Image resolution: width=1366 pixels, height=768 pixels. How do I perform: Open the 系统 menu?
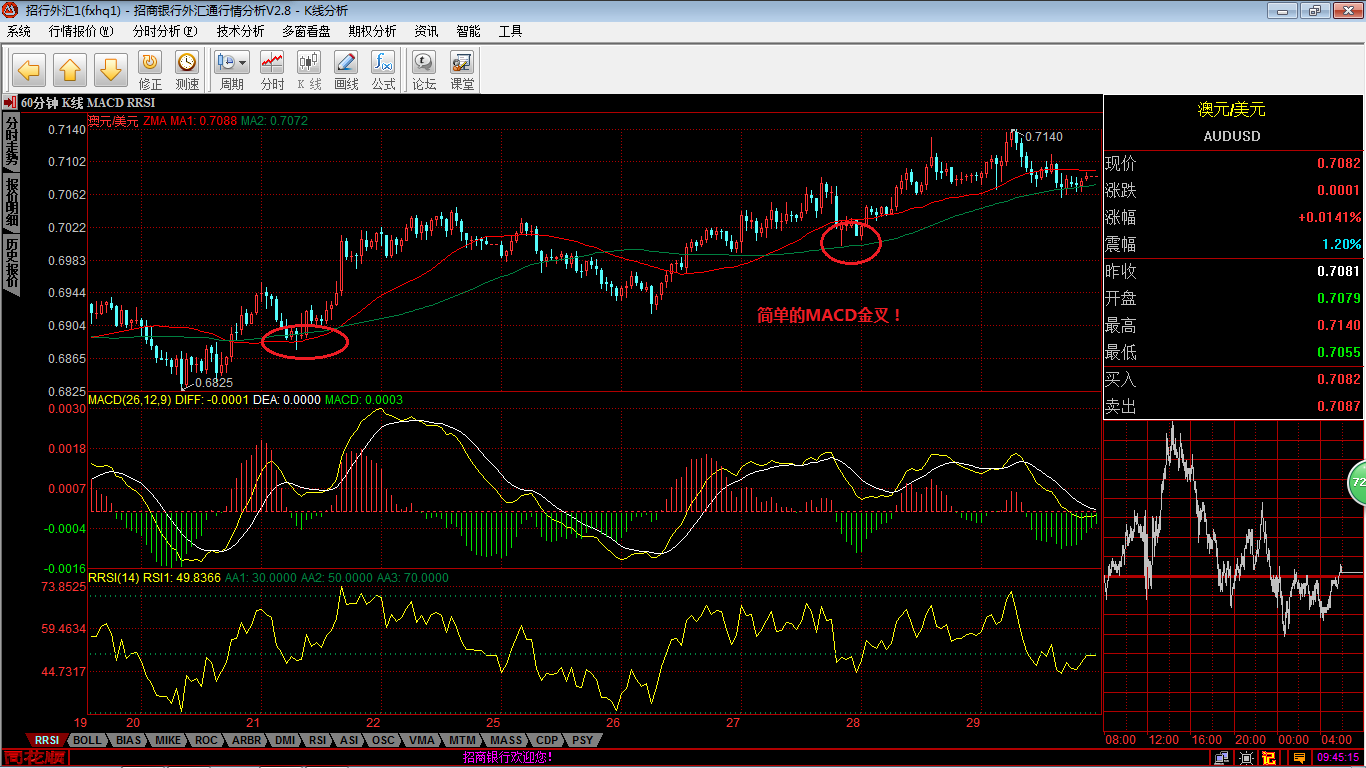(19, 31)
